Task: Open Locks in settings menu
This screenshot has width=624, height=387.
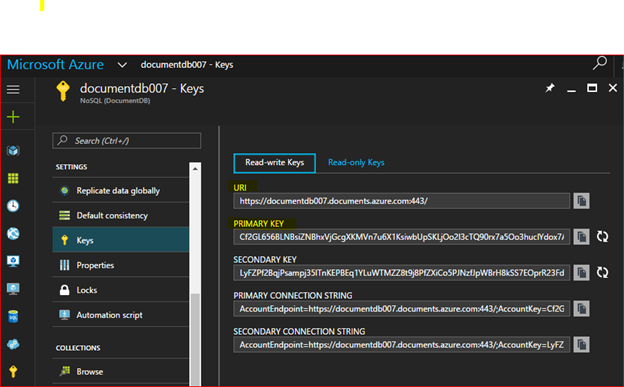Action: click(121, 290)
